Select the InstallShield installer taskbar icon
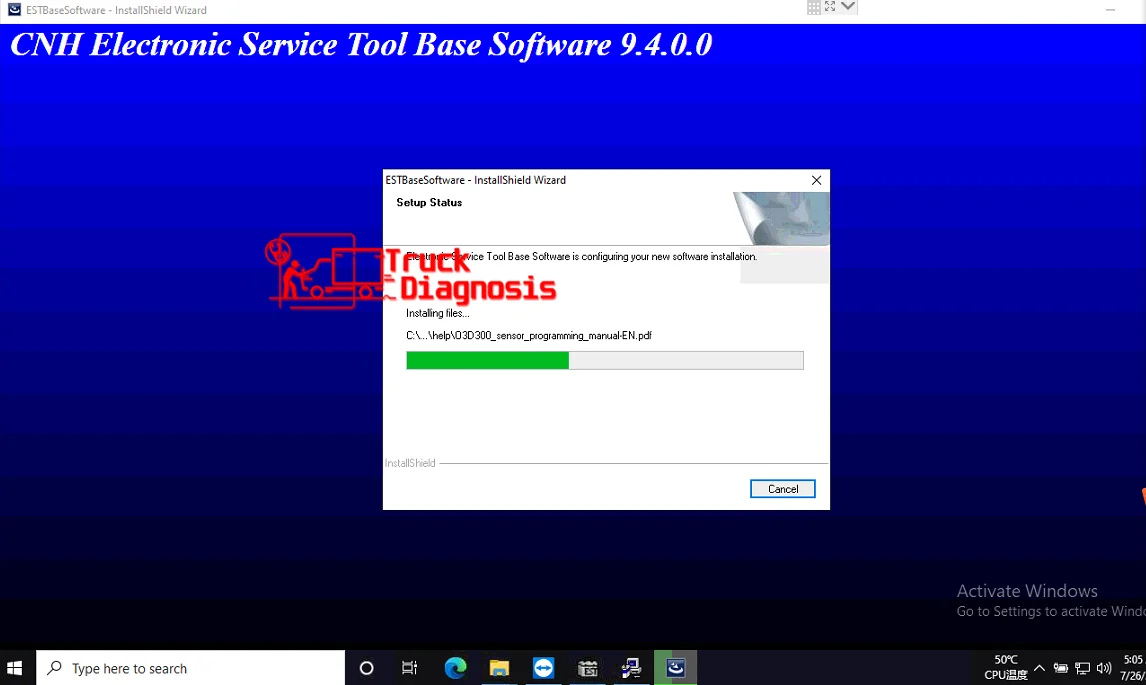 point(675,667)
